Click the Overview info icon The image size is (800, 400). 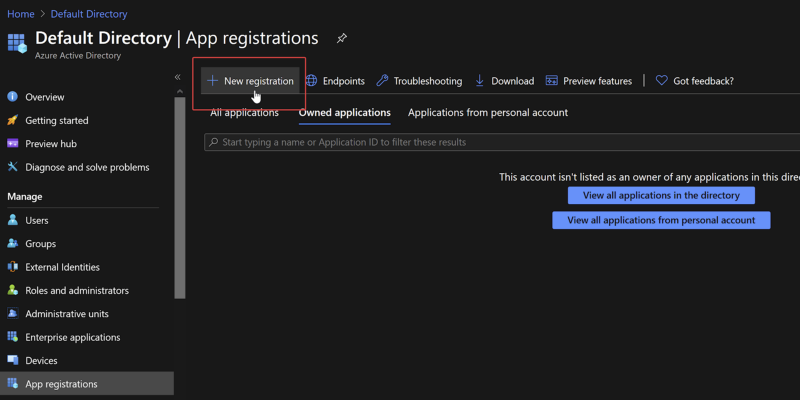(x=13, y=96)
